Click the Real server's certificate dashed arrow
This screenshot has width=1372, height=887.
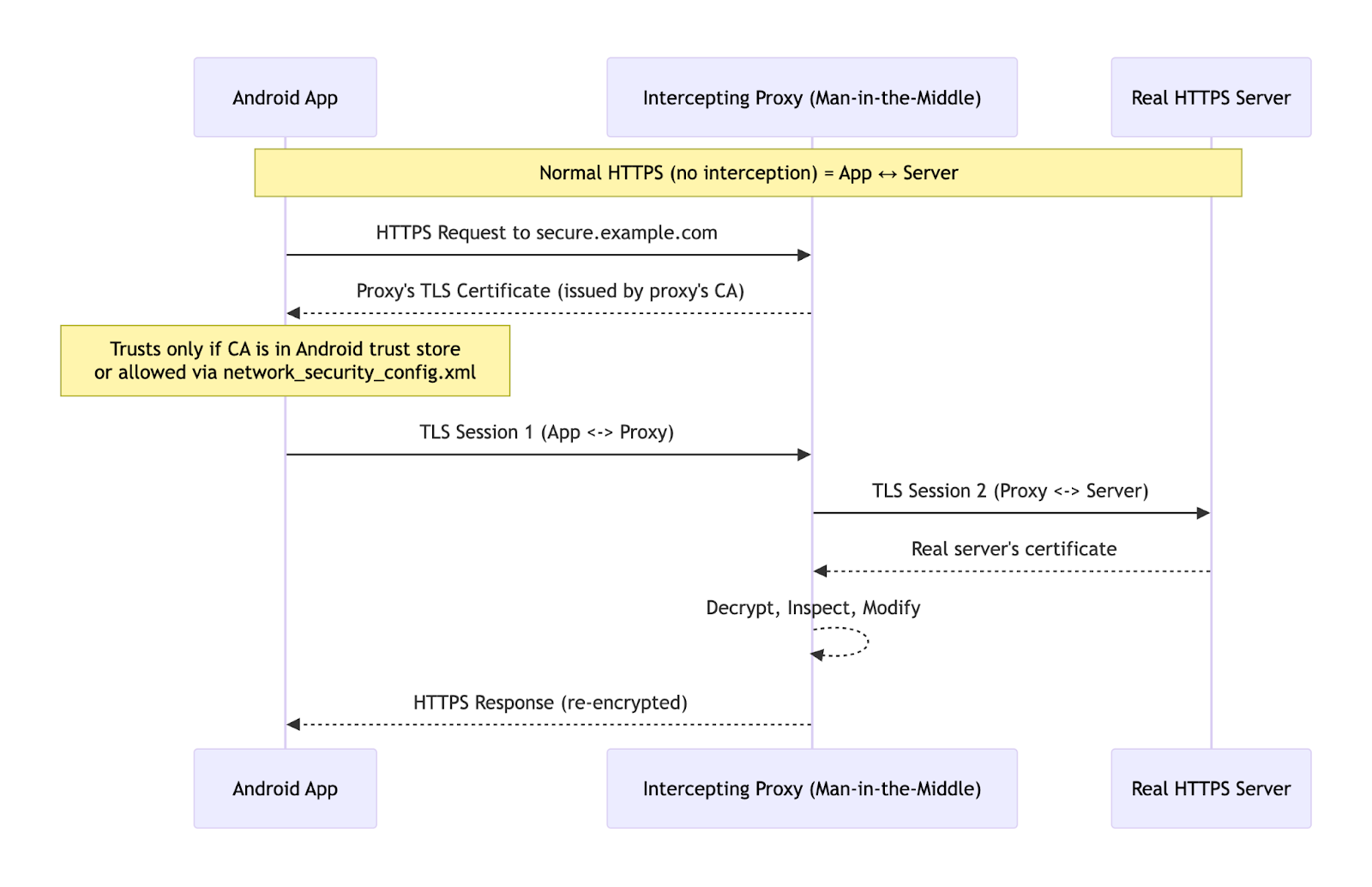(x=1010, y=569)
